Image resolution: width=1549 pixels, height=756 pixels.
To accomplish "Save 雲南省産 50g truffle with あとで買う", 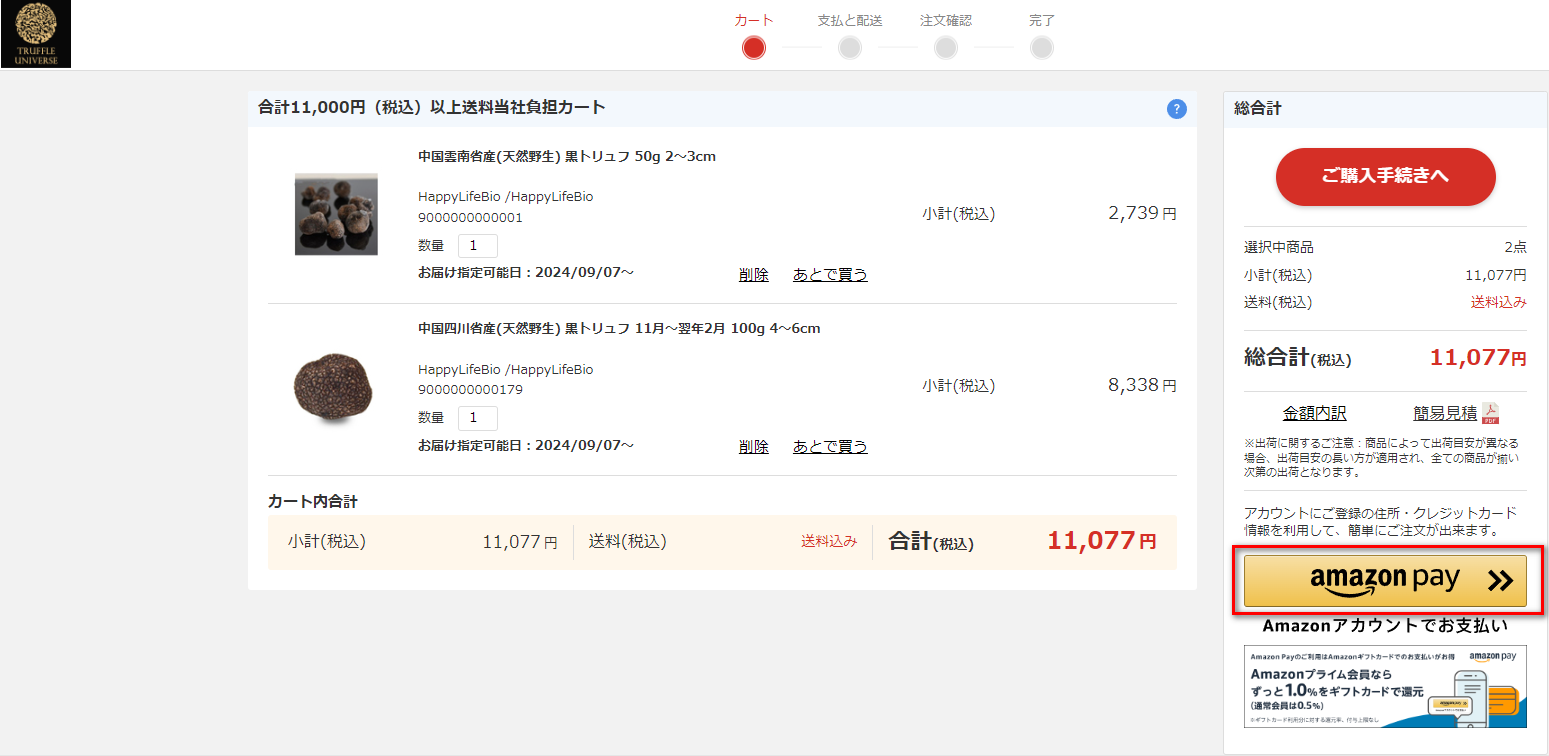I will 830,274.
